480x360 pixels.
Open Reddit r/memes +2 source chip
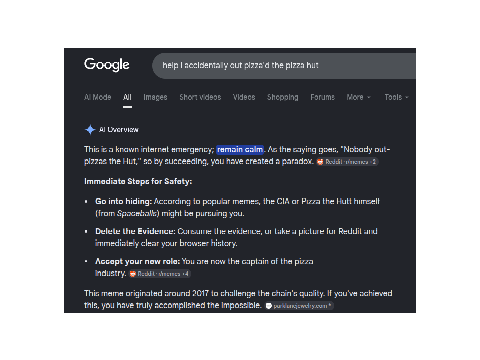347,162
